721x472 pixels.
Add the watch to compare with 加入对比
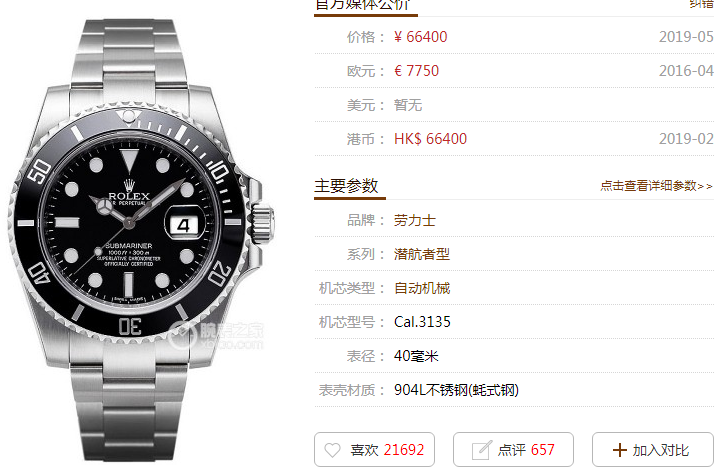point(652,449)
